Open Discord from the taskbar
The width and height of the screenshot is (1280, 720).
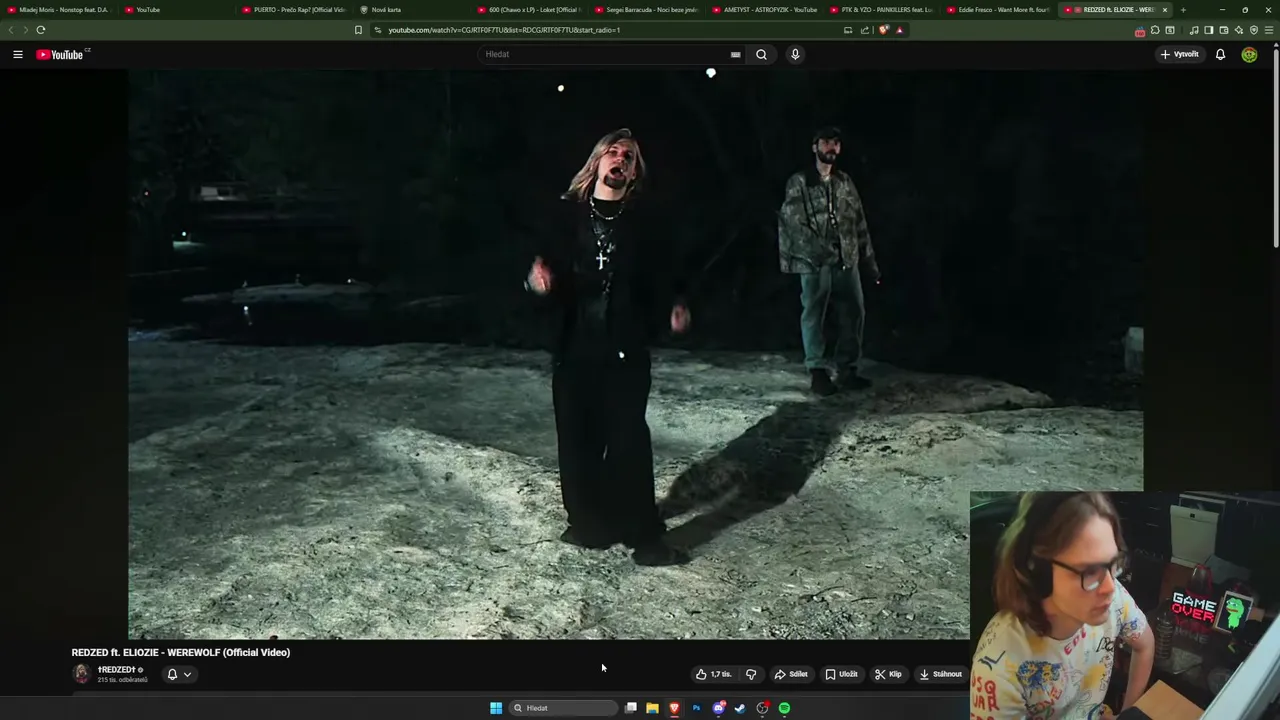[718, 708]
